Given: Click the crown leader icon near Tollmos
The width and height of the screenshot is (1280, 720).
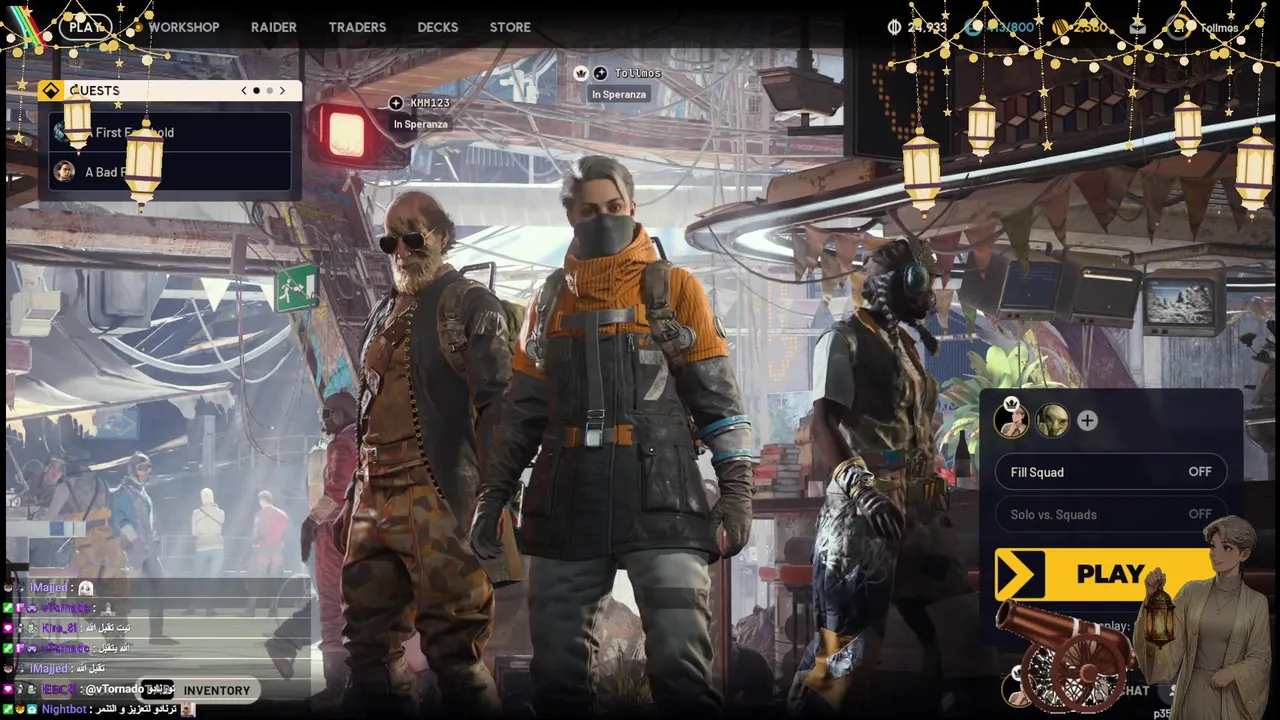Looking at the screenshot, I should click(580, 73).
